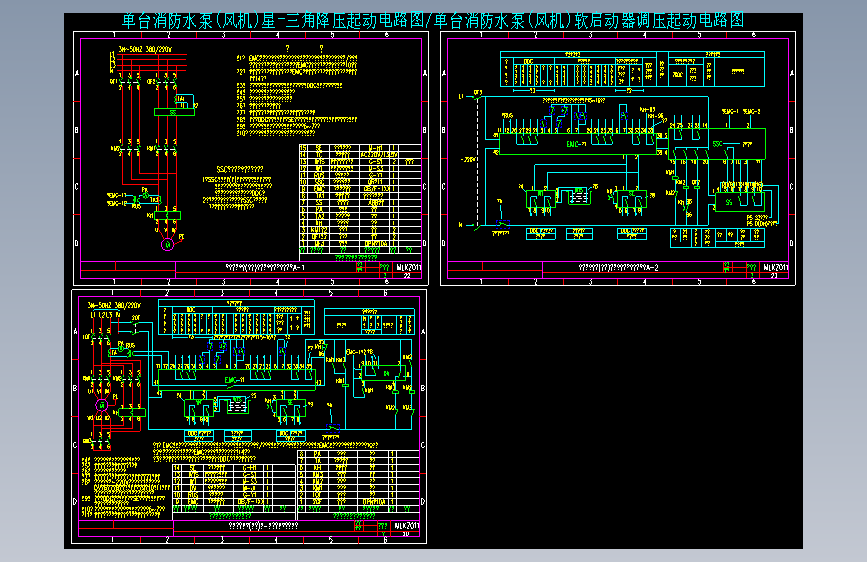Click the magenta motor symbol in the bottom-left sheet
867x562 pixels.
click(x=102, y=405)
